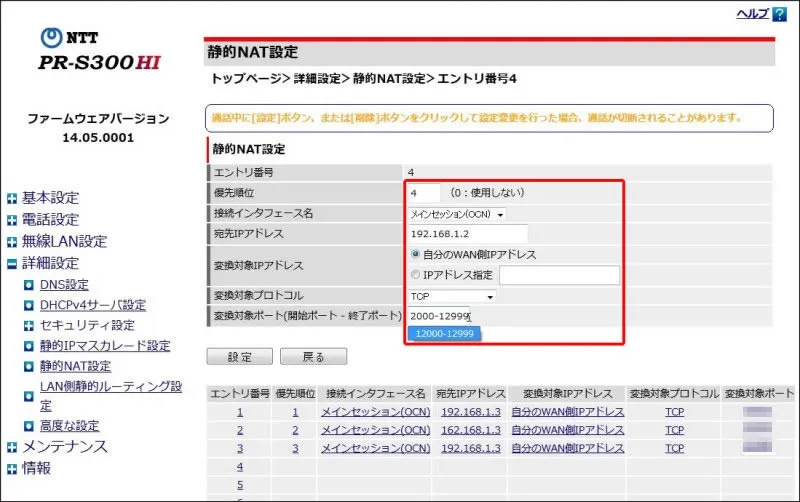Screen dimensions: 800x502
Task: Click the IPアドレス指定 address text field
Action: click(x=559, y=275)
